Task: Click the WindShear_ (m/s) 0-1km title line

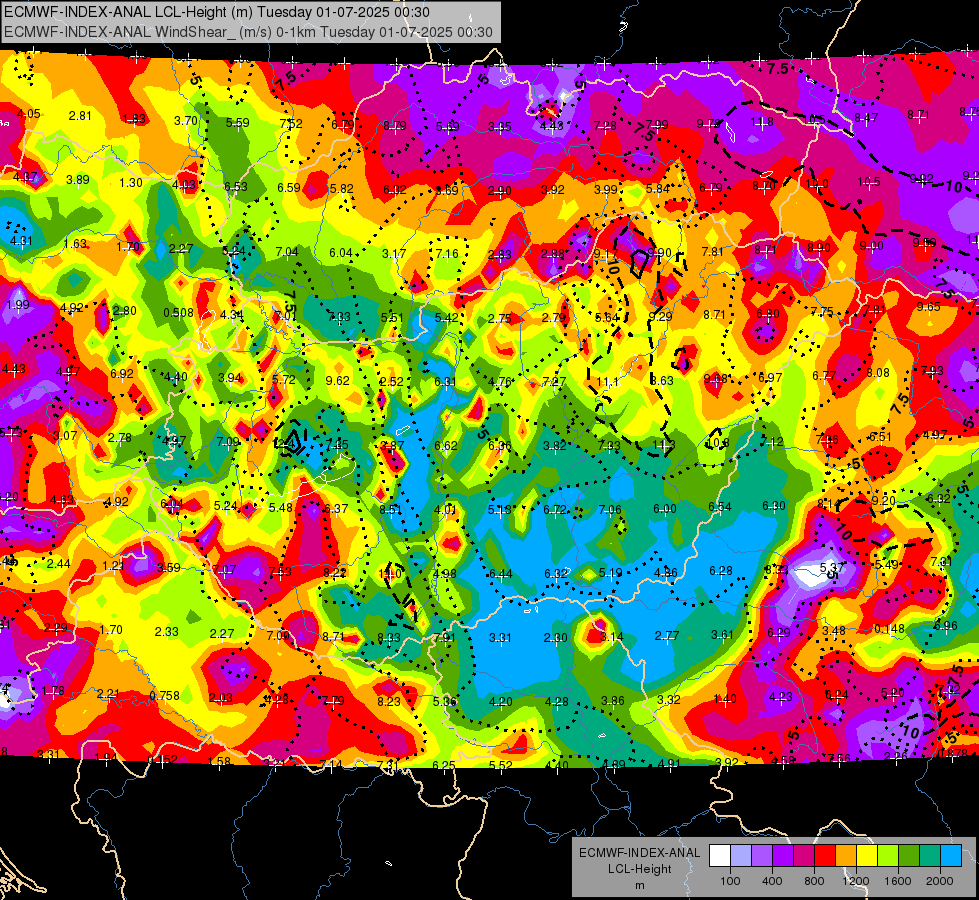Action: (248, 32)
